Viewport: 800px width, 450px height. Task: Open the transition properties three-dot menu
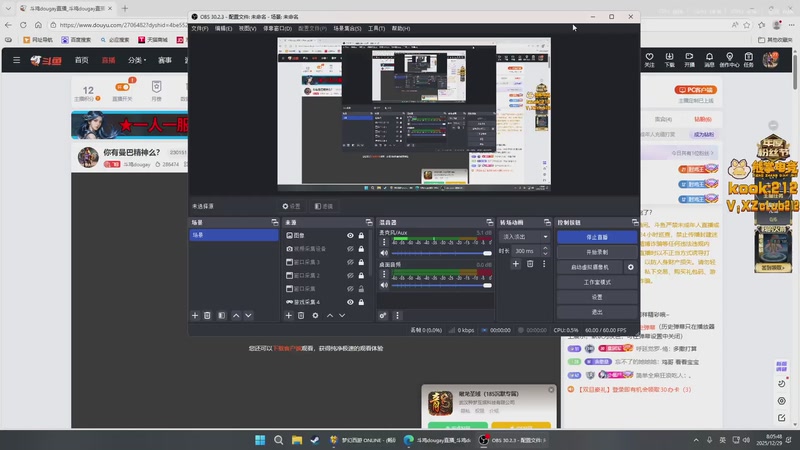(544, 264)
